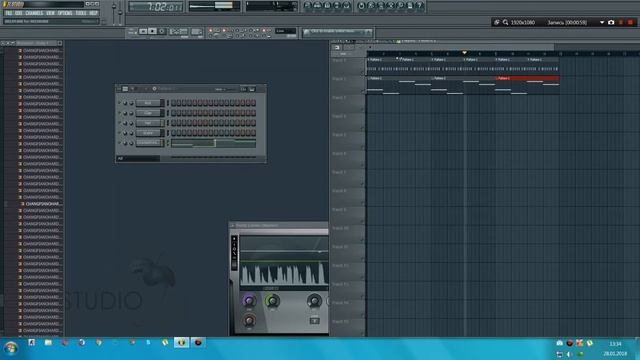Viewport: 640px width, 360px height.
Task: Click fourth view shortcut icon in top panel
Action: tap(337, 6)
